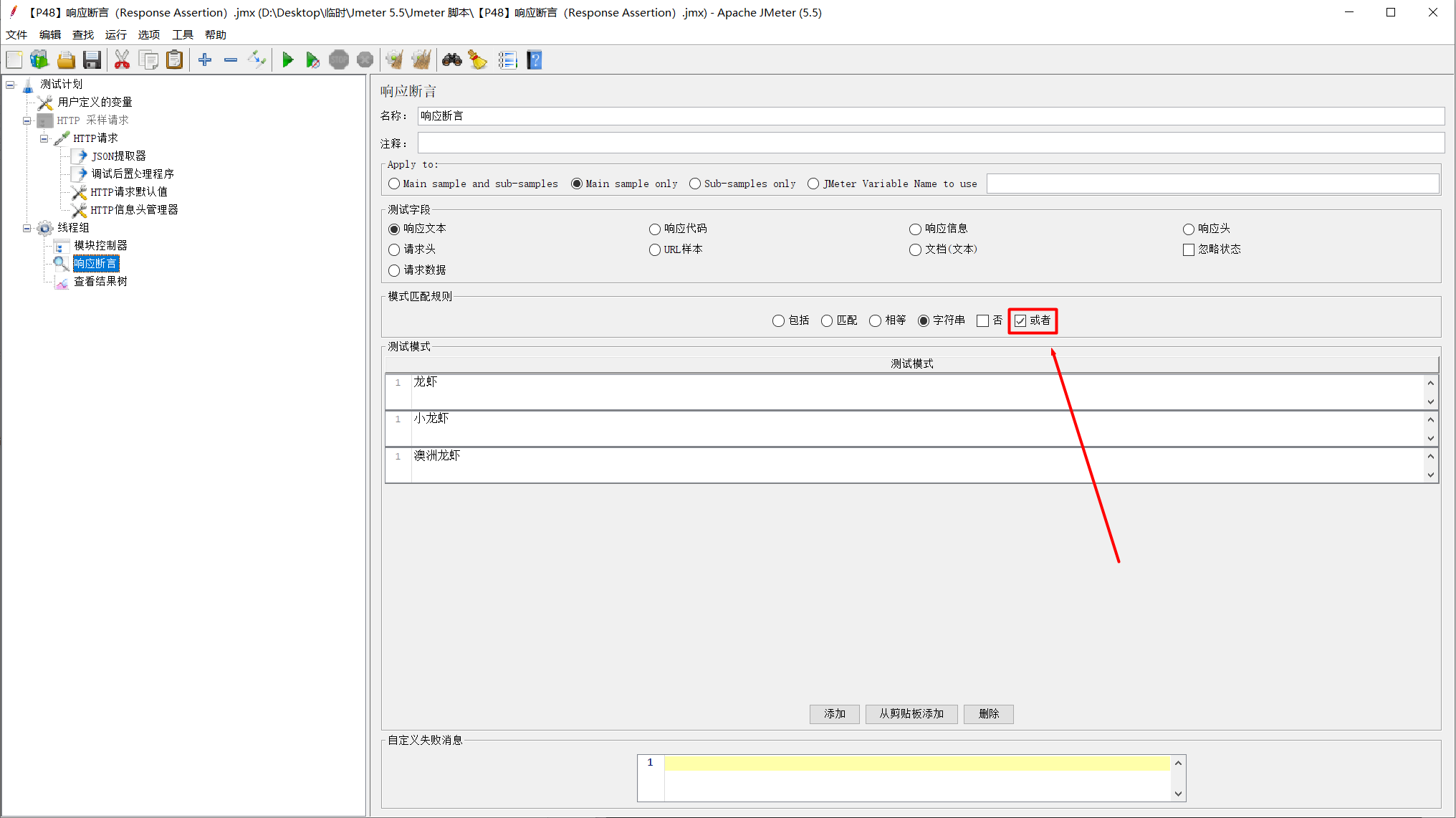Toggle the 或者 checkbox
Screen dimensions: 1456x818
point(1020,321)
